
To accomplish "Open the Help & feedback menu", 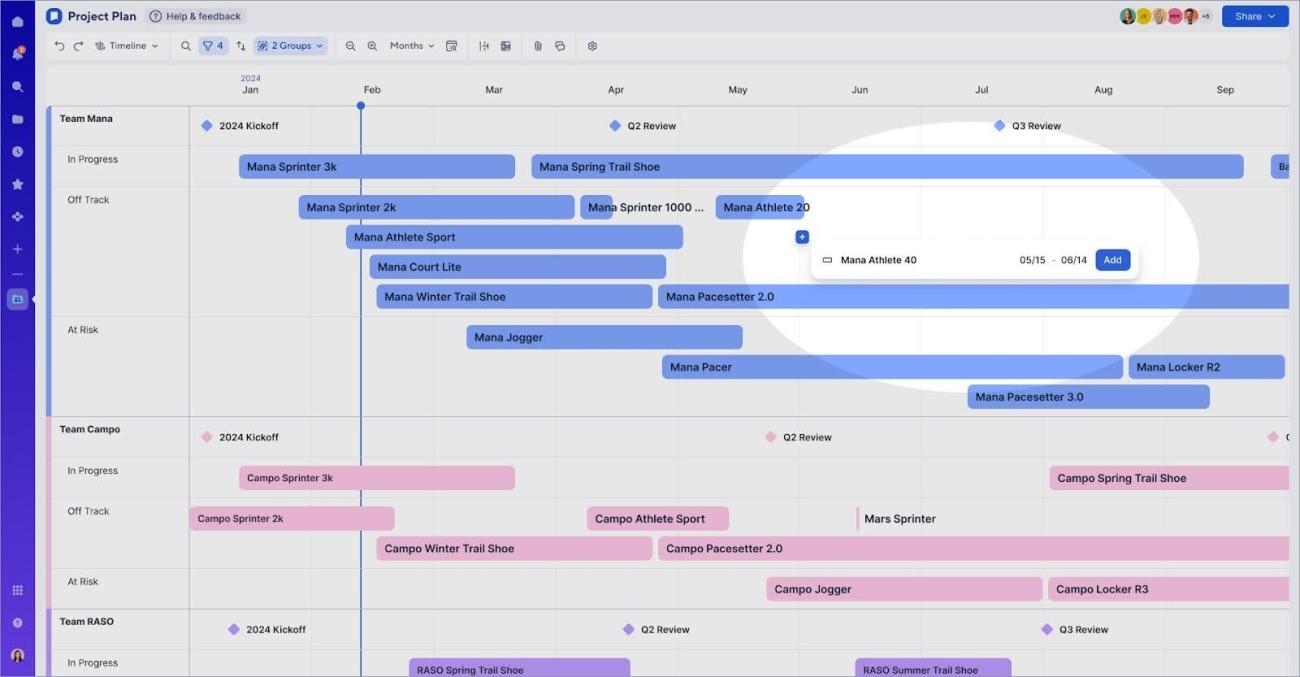I will tap(196, 15).
